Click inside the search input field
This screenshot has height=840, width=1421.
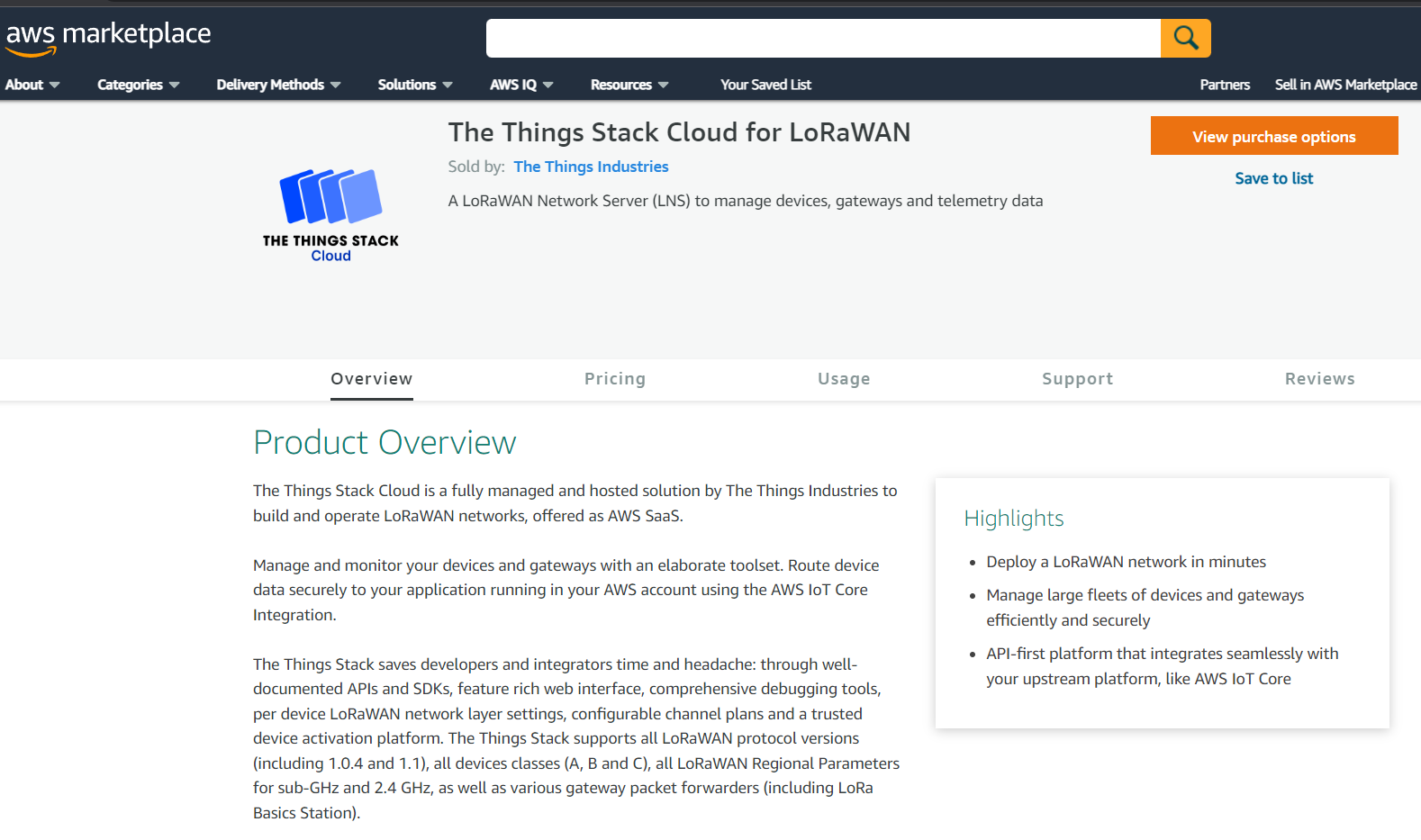pyautogui.click(x=823, y=38)
